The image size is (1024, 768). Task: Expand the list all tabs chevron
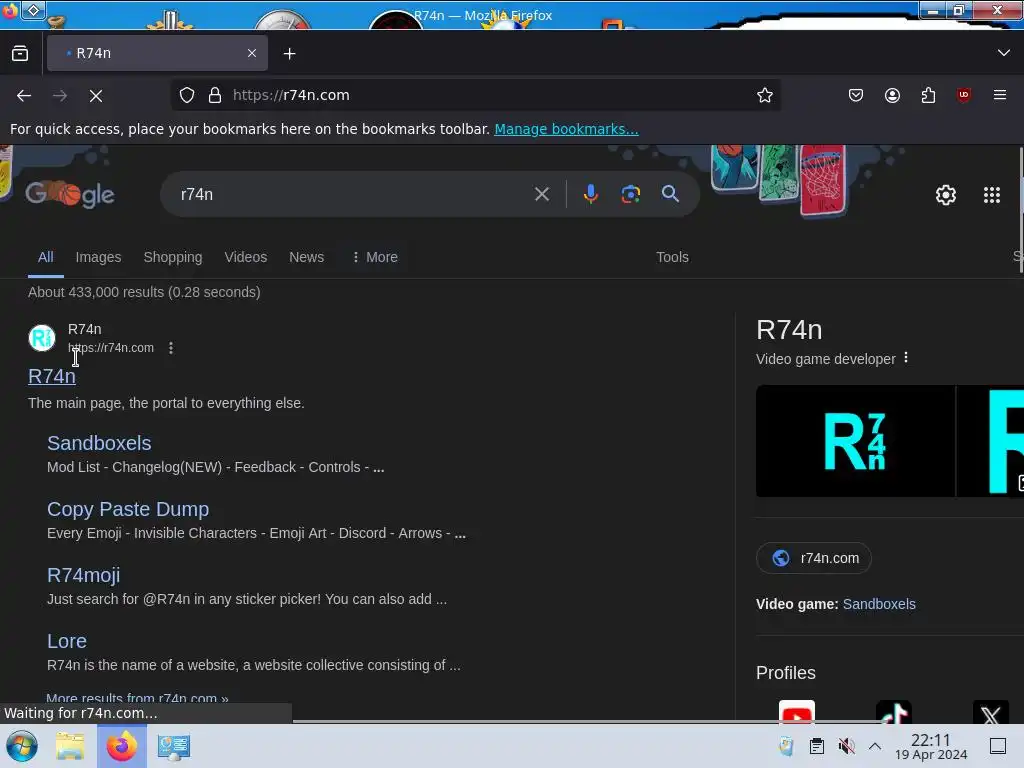pyautogui.click(x=1004, y=53)
